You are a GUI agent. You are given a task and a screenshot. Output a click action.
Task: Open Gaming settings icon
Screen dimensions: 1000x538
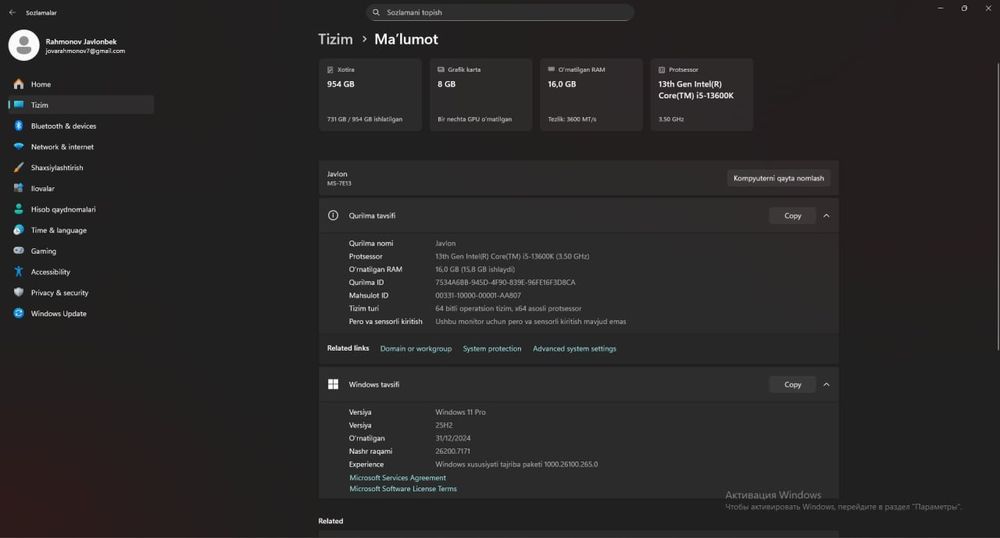click(18, 251)
